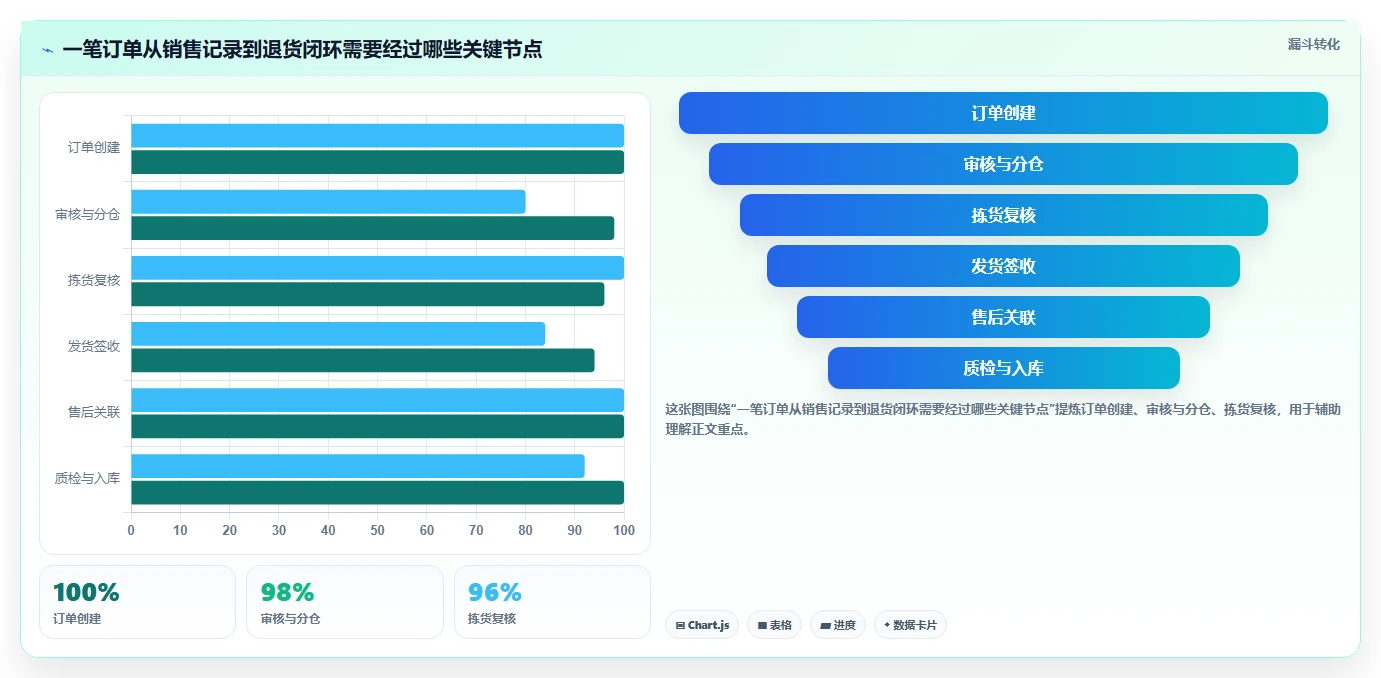Screen dimensions: 1381x678
Task: Click the light blue bar for 质检与入库
Action: pos(357,465)
